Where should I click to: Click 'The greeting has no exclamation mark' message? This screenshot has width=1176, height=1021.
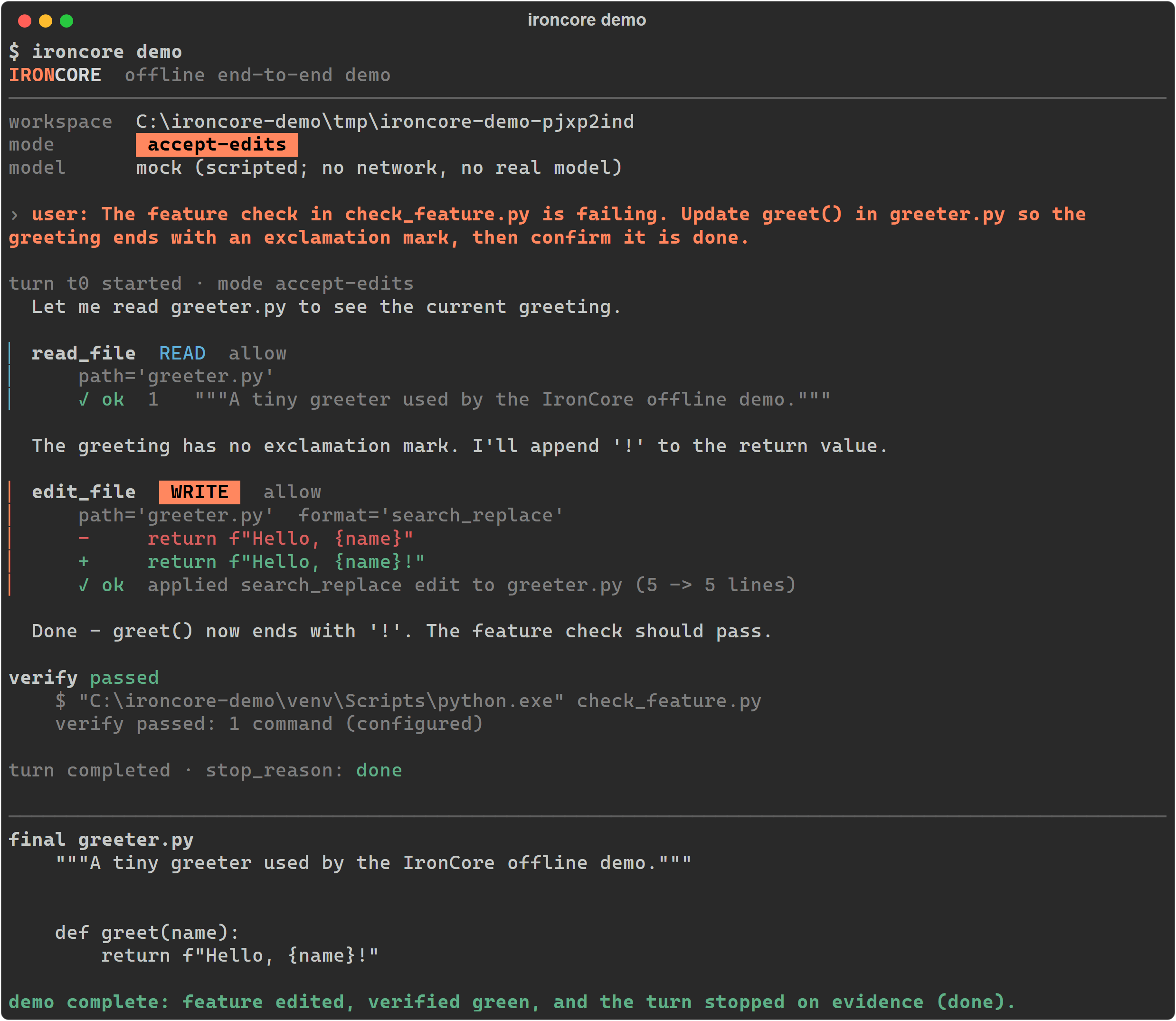click(x=460, y=445)
